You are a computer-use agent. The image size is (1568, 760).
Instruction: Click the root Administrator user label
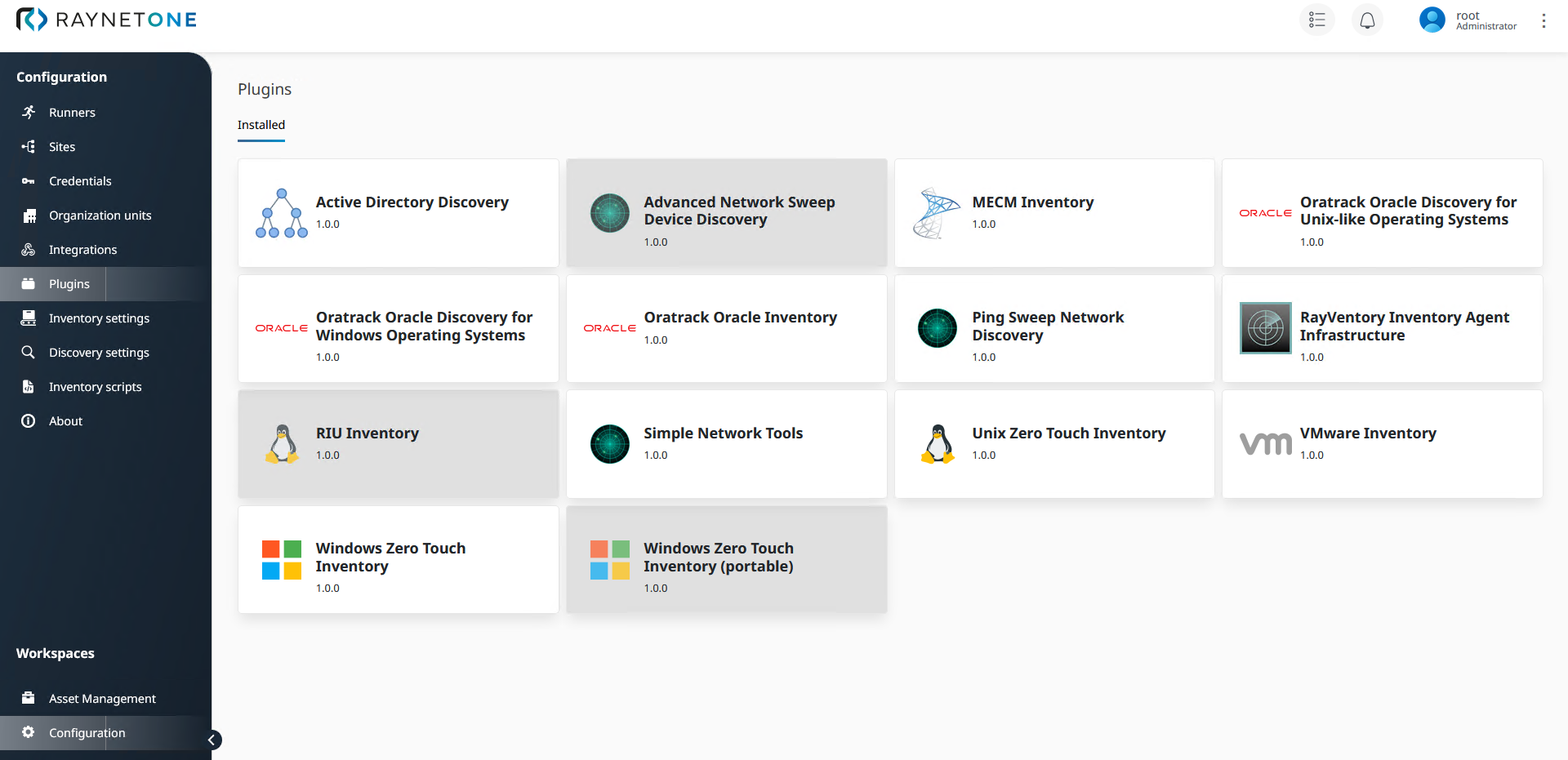tap(1486, 20)
